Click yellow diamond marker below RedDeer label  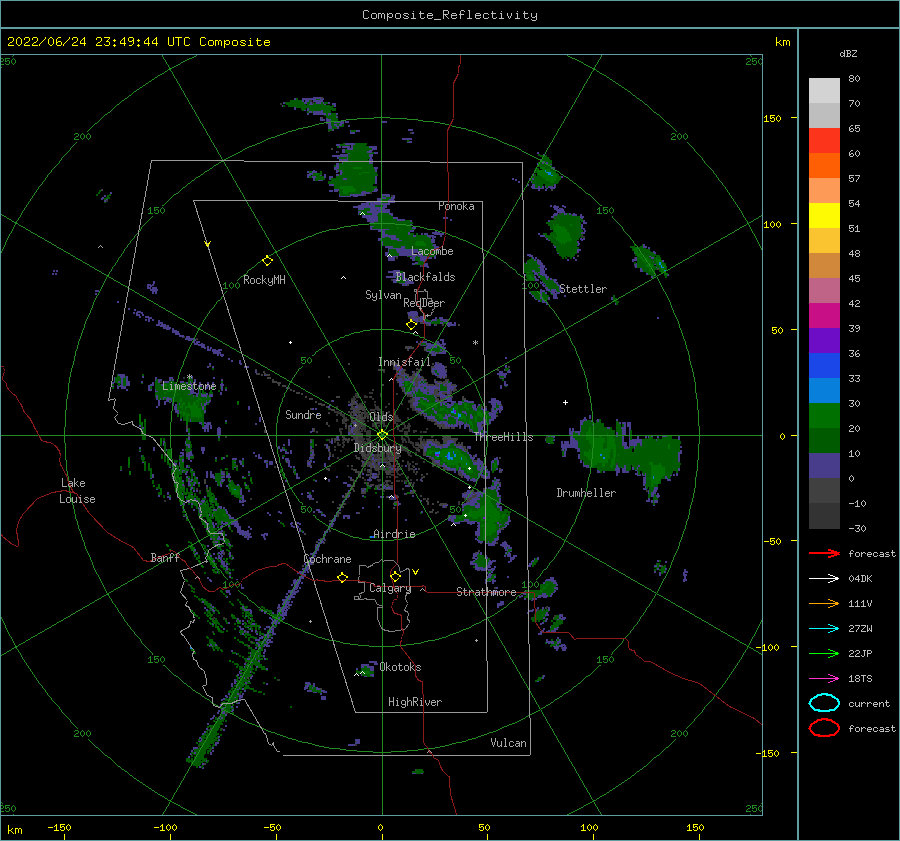(x=411, y=325)
